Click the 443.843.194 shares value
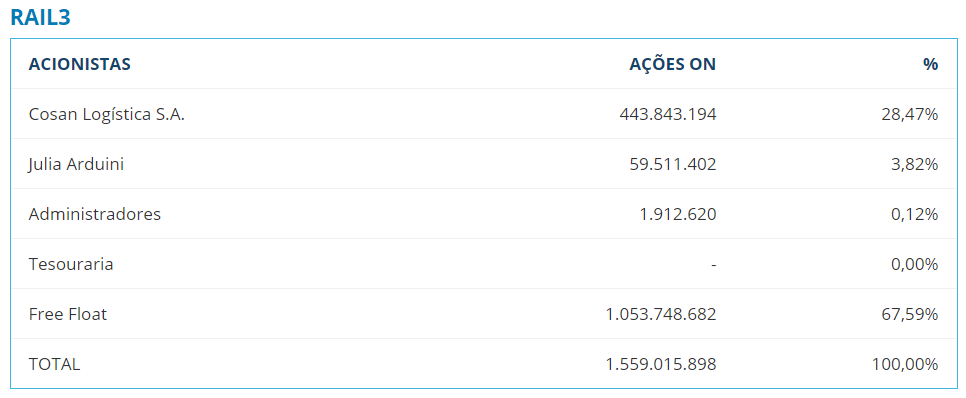This screenshot has height=398, width=966. click(x=668, y=114)
